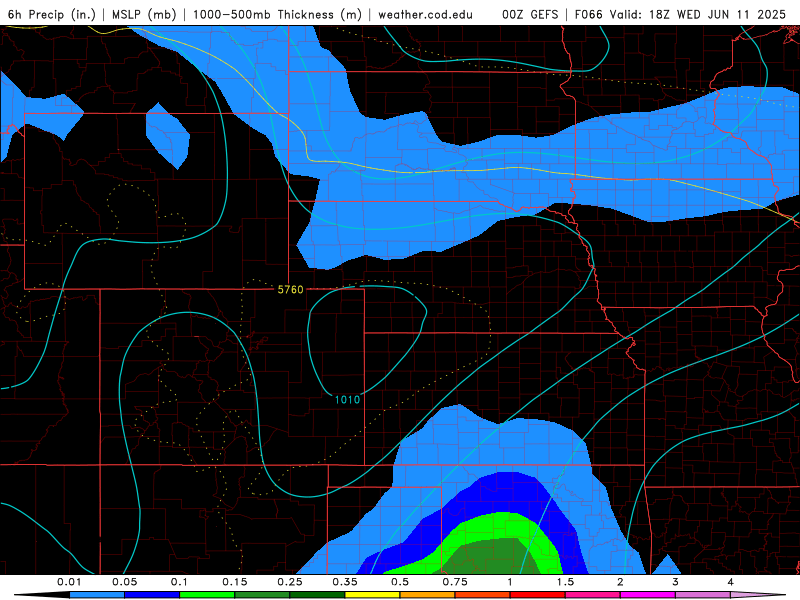Click the '0.01' legend value
This screenshot has height=600, width=800.
(x=69, y=582)
